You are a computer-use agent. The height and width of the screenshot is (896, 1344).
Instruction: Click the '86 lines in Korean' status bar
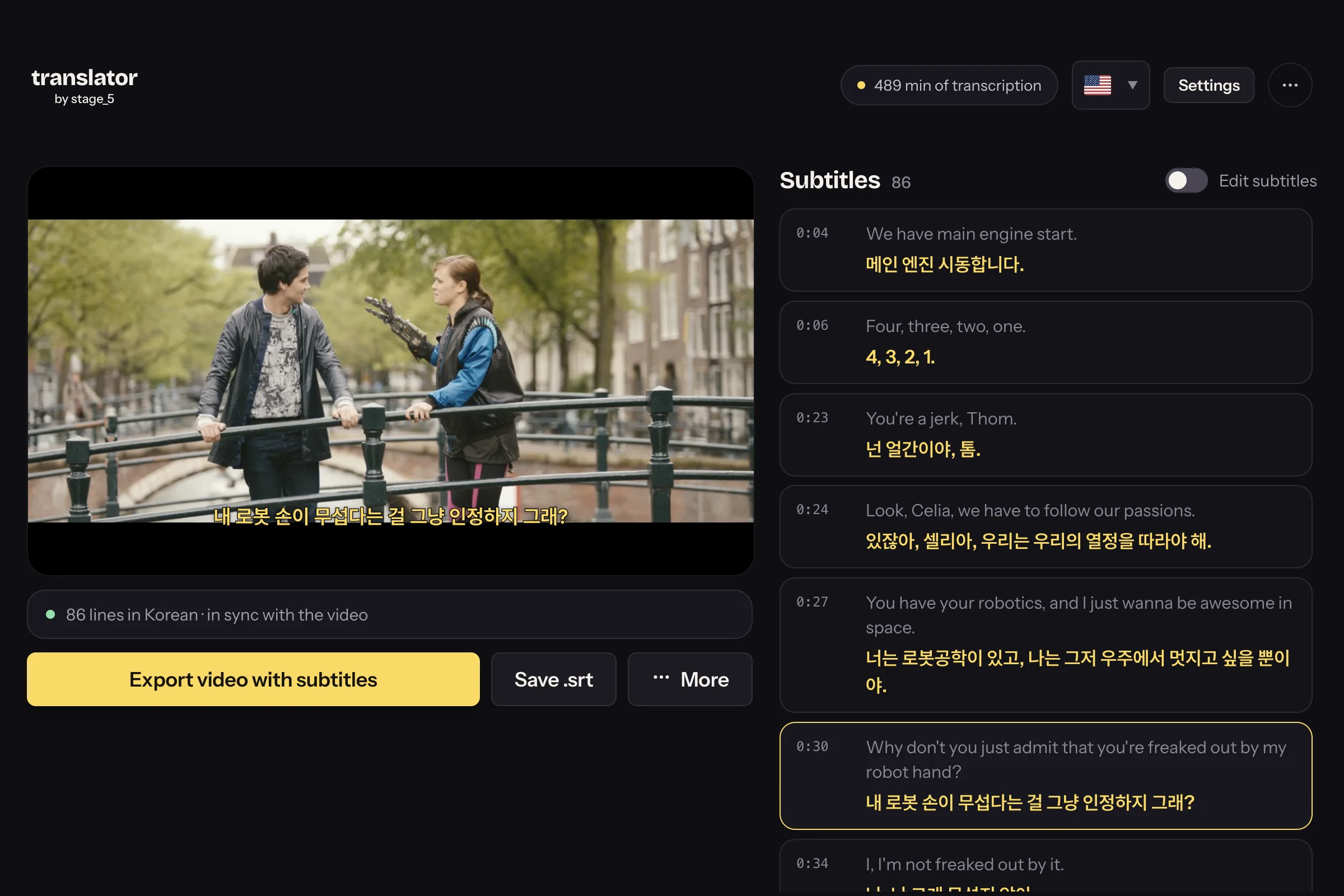tap(390, 614)
